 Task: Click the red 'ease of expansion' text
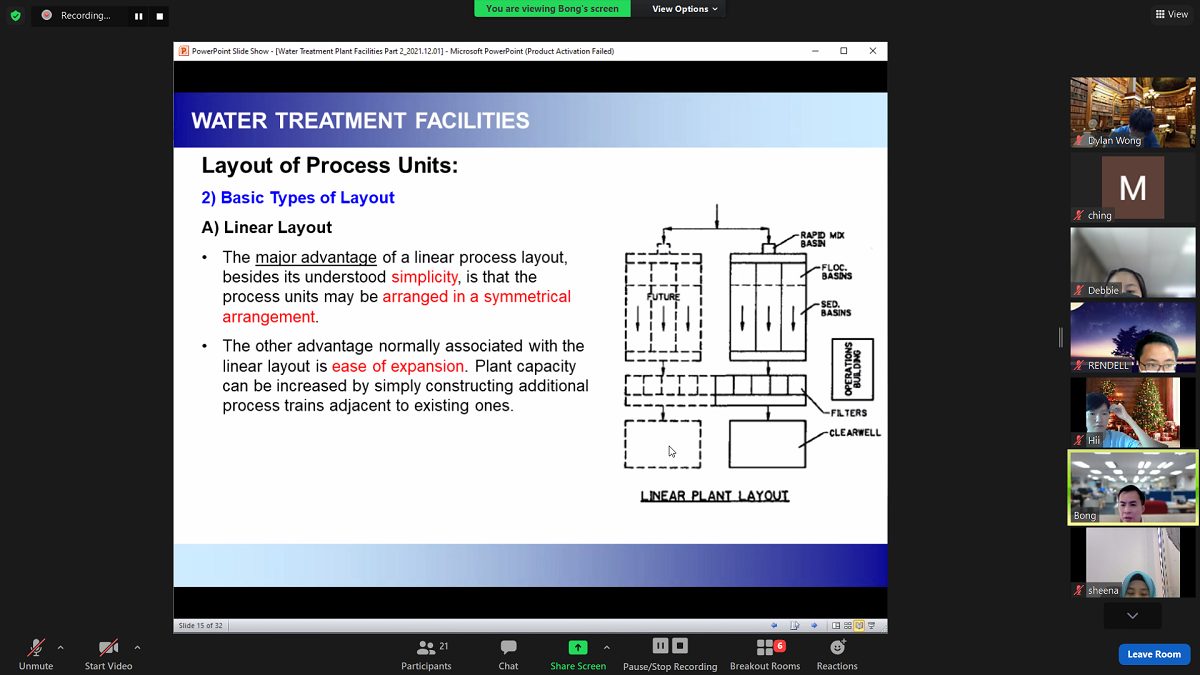tap(398, 367)
